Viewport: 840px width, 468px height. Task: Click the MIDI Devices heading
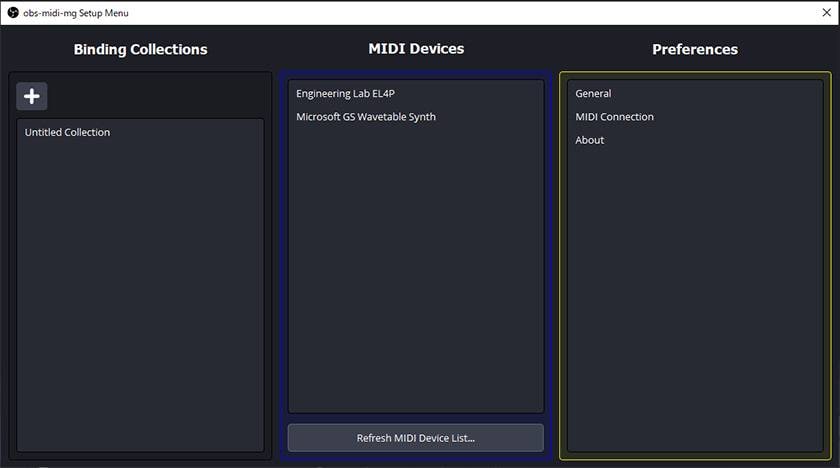pos(416,48)
